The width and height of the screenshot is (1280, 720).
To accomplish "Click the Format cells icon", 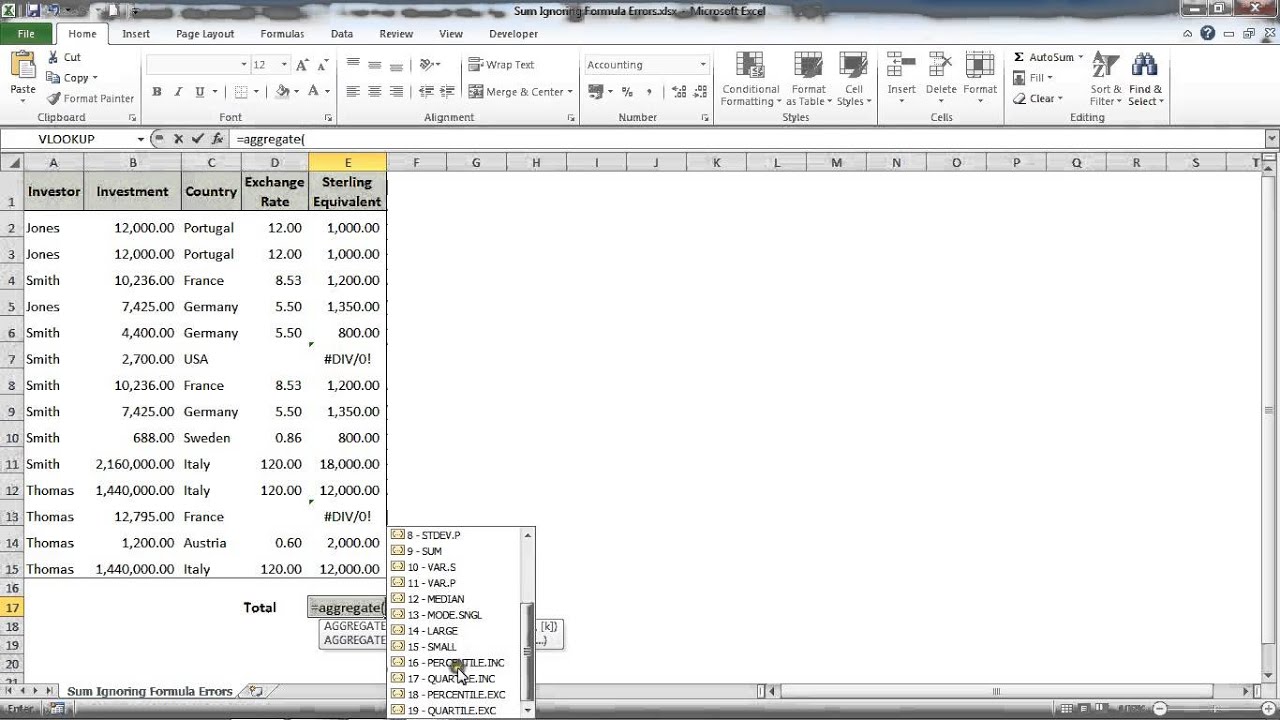I will tap(980, 66).
